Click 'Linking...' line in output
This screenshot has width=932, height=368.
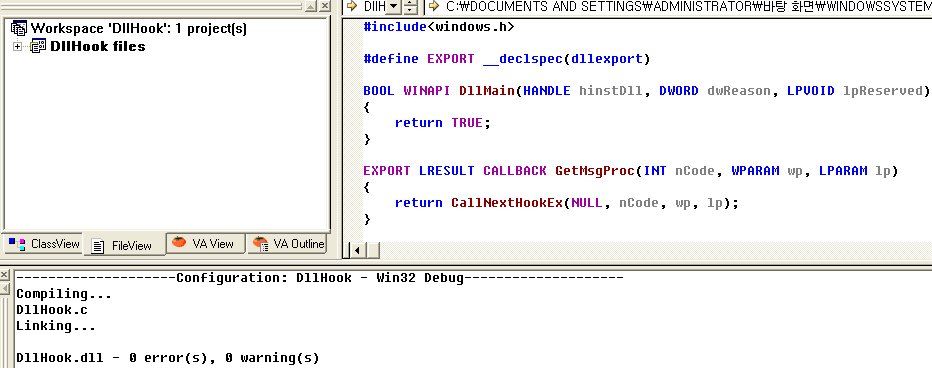[56, 326]
